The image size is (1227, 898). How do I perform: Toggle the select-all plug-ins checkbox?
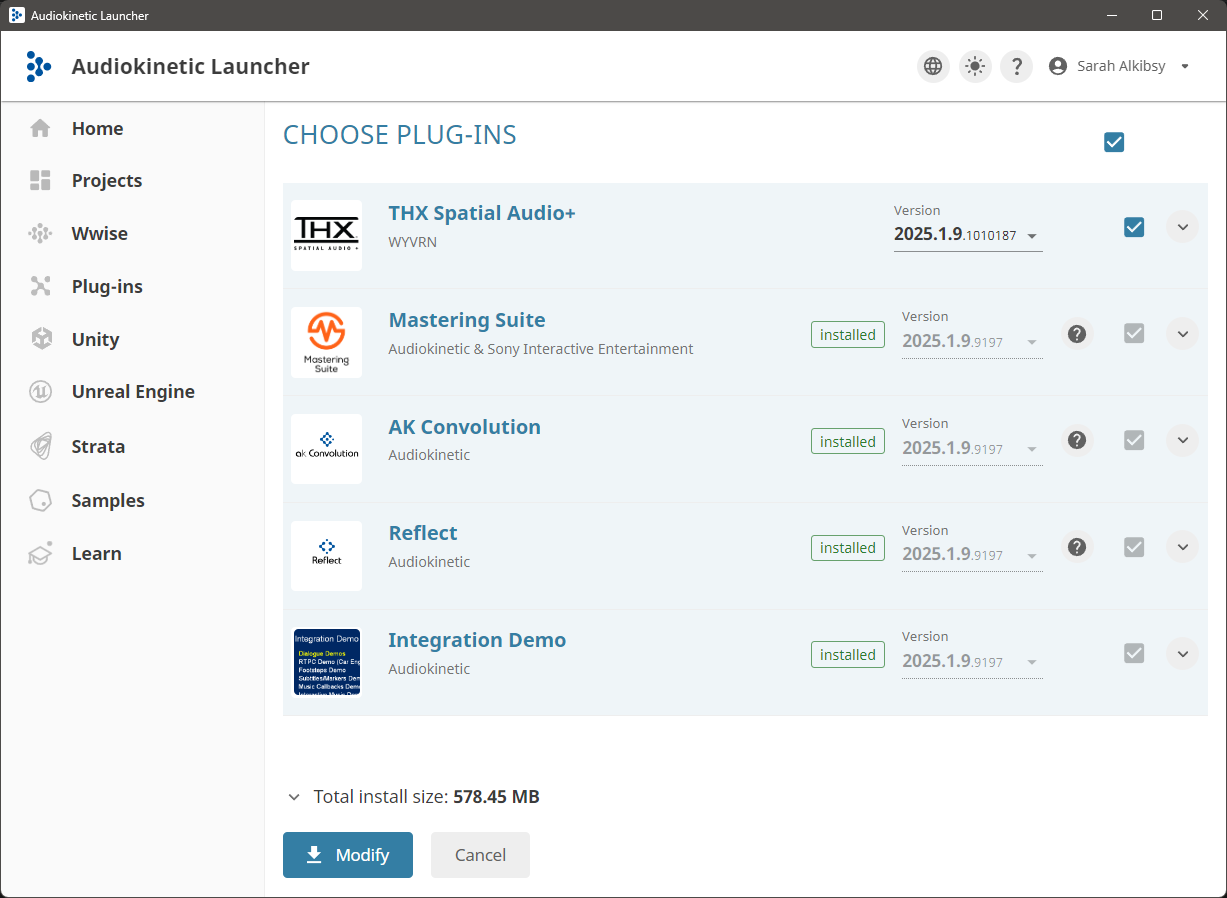click(1114, 142)
